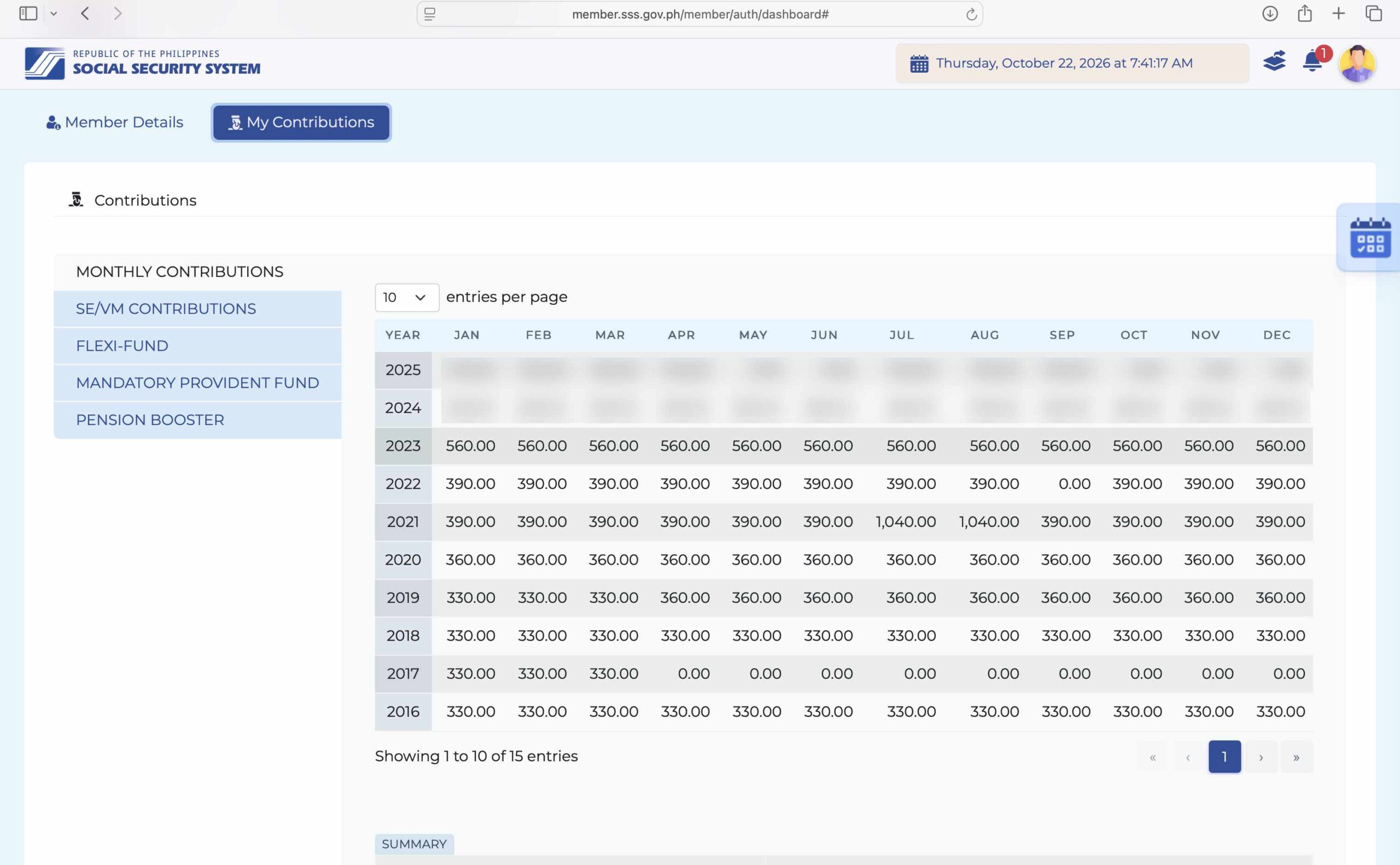
Task: Open the stacked layers icon in header
Action: click(x=1274, y=61)
